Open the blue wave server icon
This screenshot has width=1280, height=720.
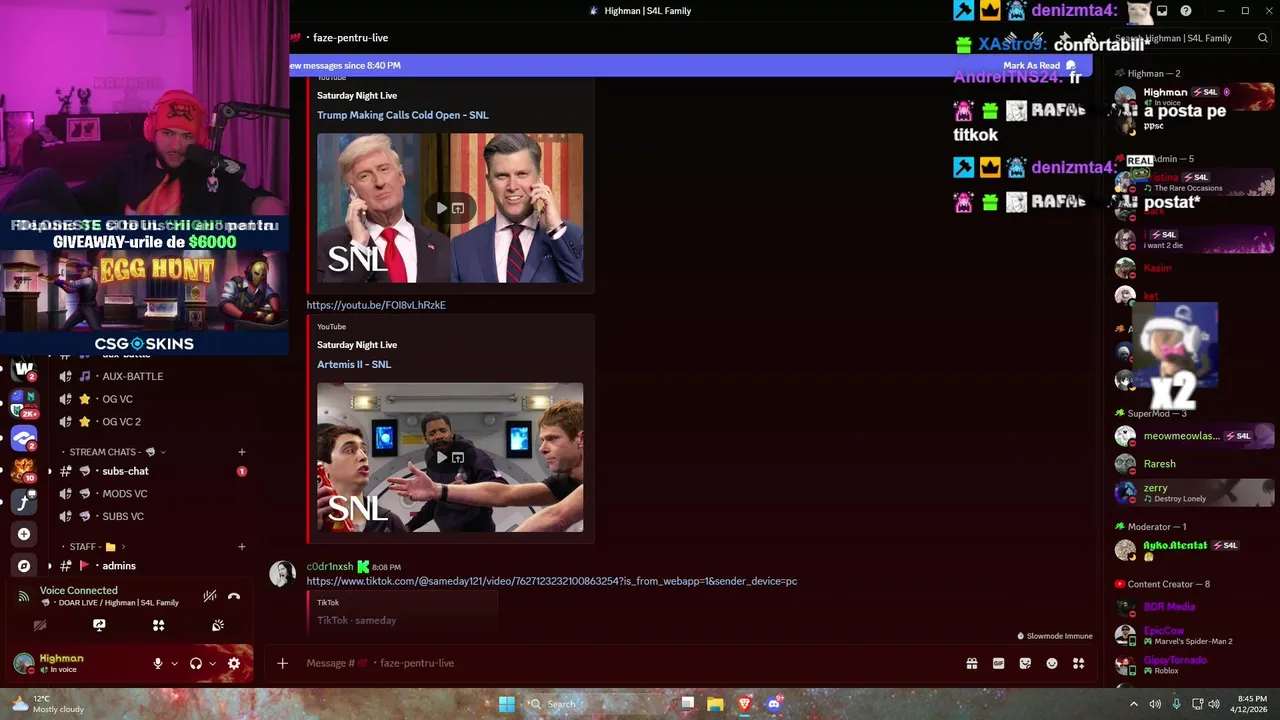[24, 439]
